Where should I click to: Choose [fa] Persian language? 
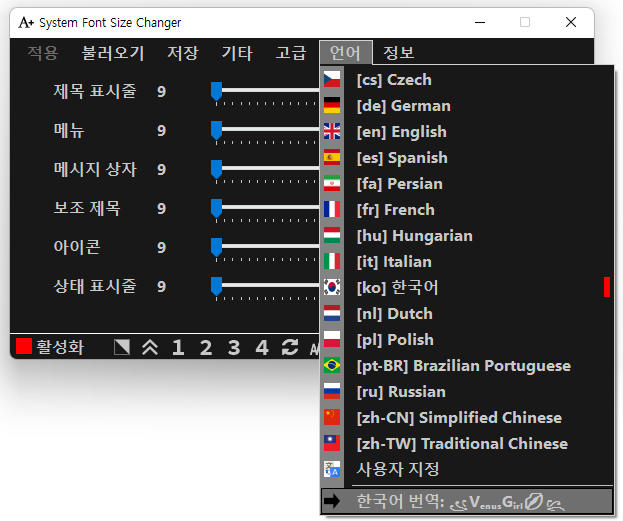467,184
